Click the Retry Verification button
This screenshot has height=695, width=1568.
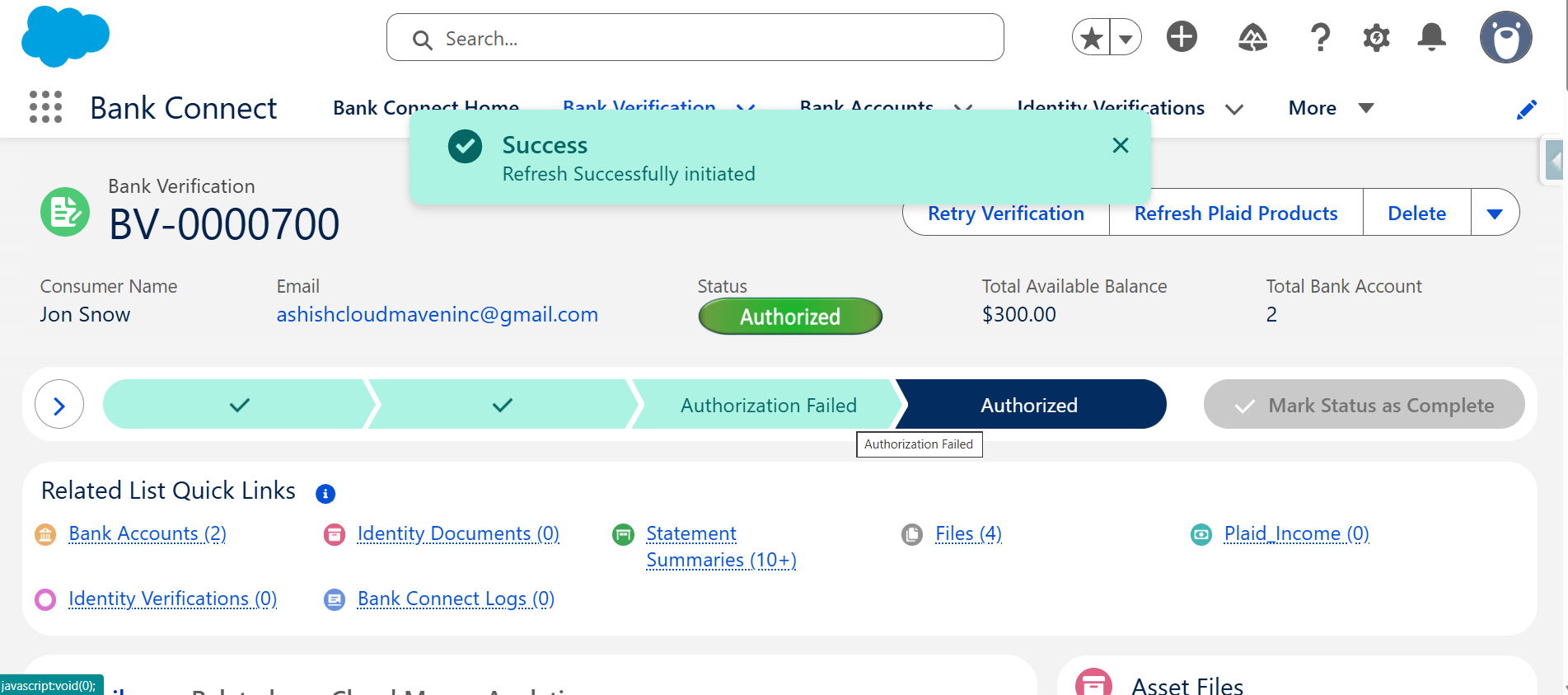pos(1006,213)
